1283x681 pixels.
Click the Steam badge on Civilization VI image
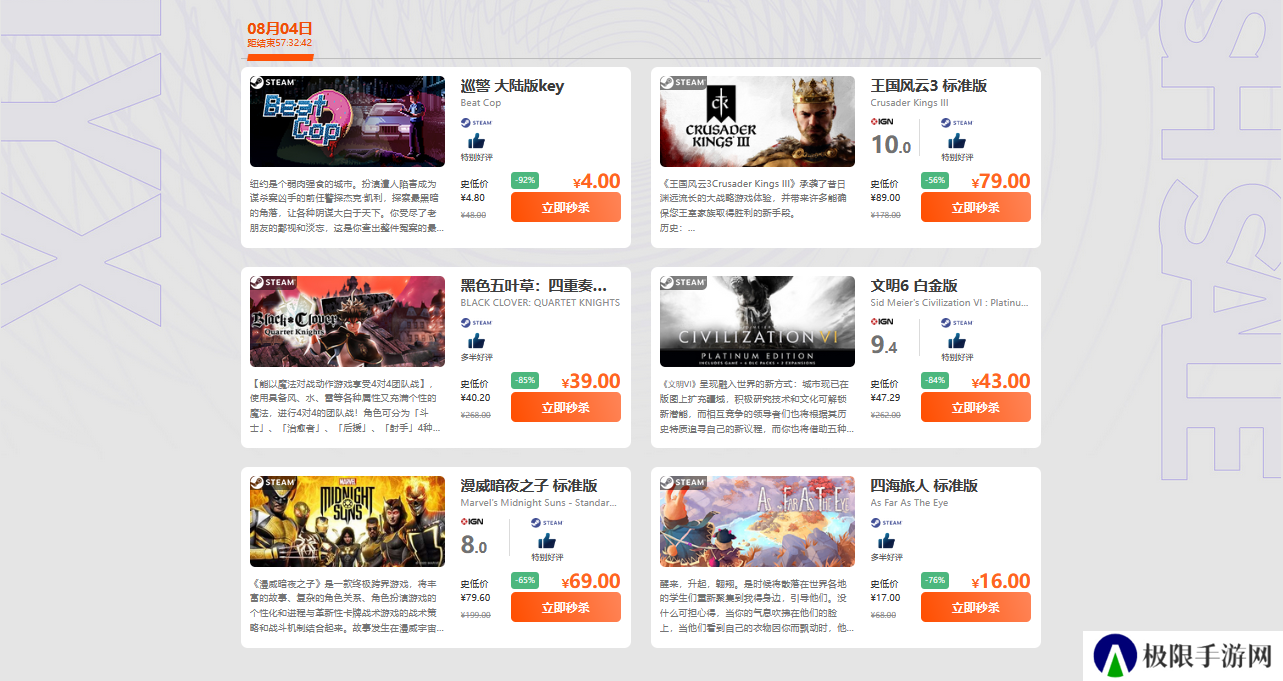[683, 282]
